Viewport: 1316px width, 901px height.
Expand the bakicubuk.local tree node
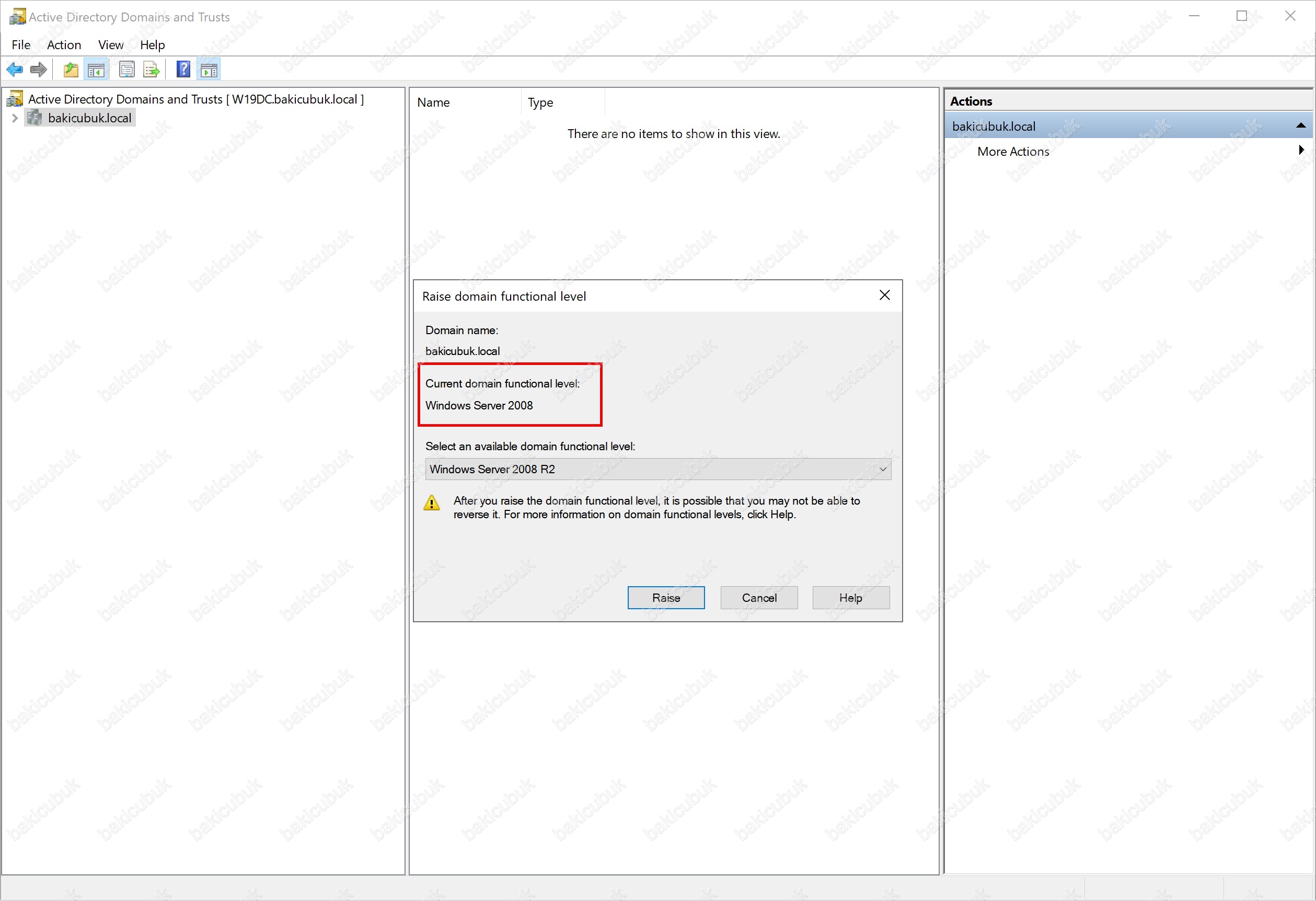click(15, 118)
